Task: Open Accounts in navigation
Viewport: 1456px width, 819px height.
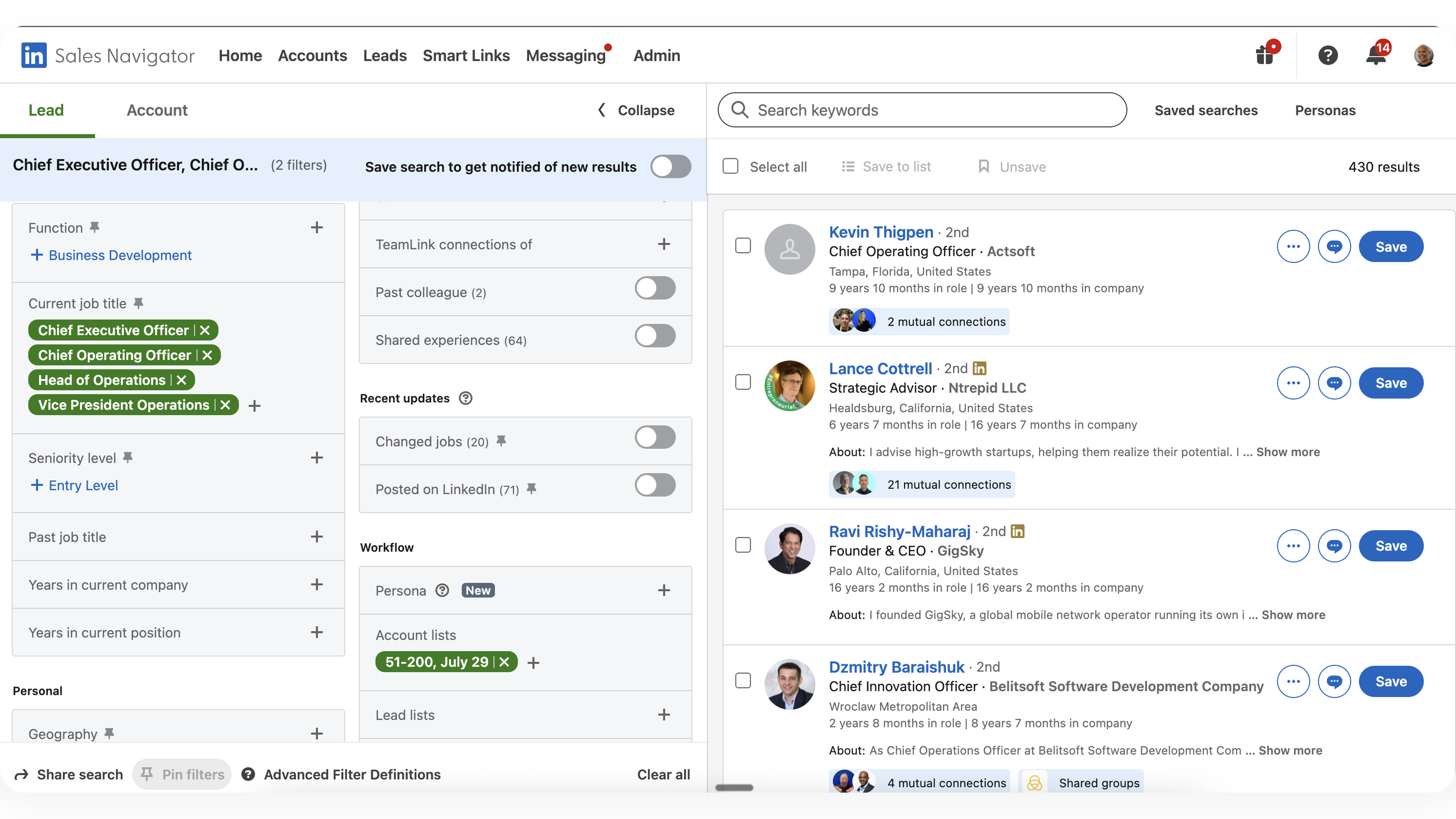Action: click(x=313, y=56)
